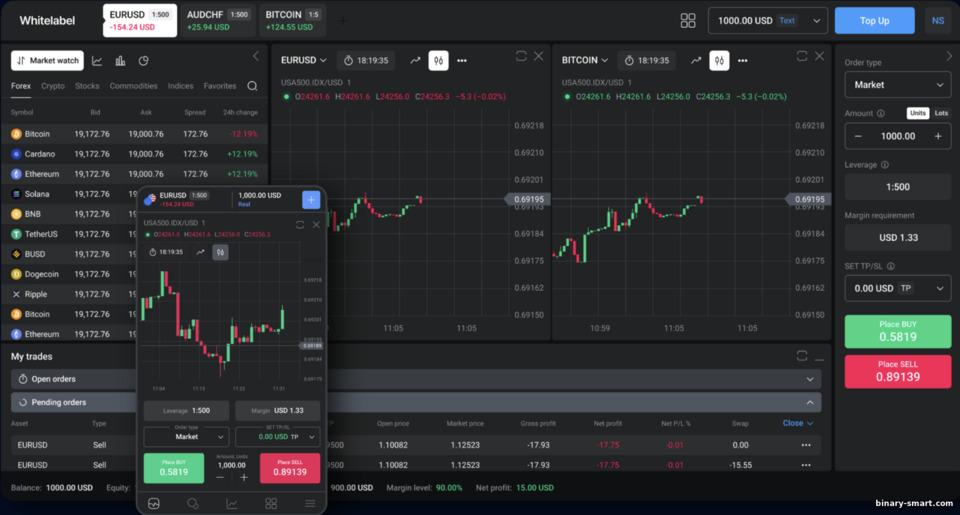
Task: Click Place SELL 0.89139 in order panel
Action: pyautogui.click(x=898, y=371)
